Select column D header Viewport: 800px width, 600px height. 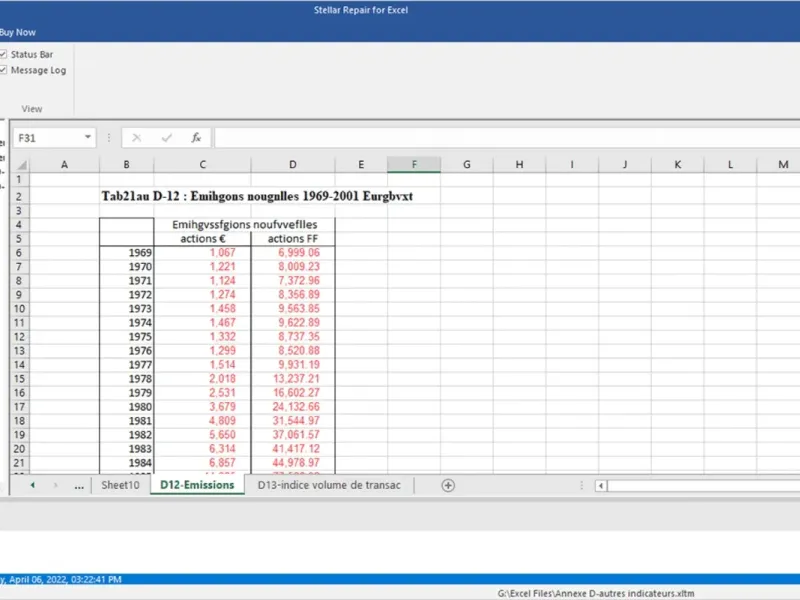point(293,164)
